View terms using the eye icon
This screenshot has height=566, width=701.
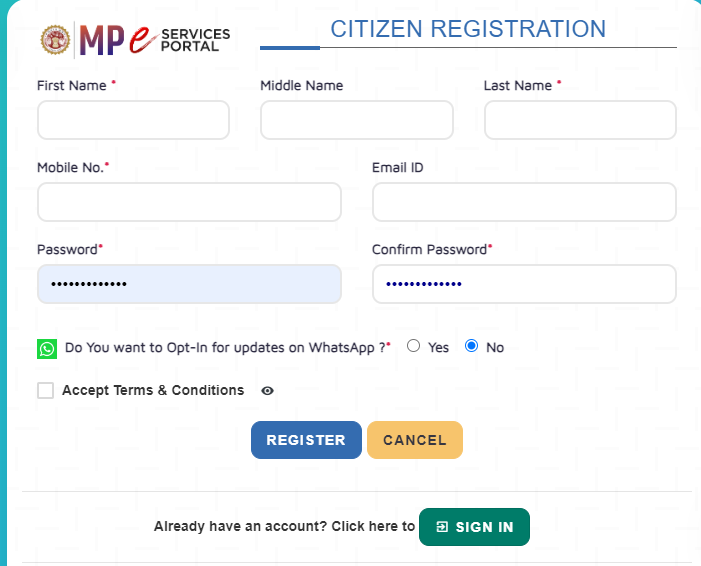pyautogui.click(x=267, y=391)
